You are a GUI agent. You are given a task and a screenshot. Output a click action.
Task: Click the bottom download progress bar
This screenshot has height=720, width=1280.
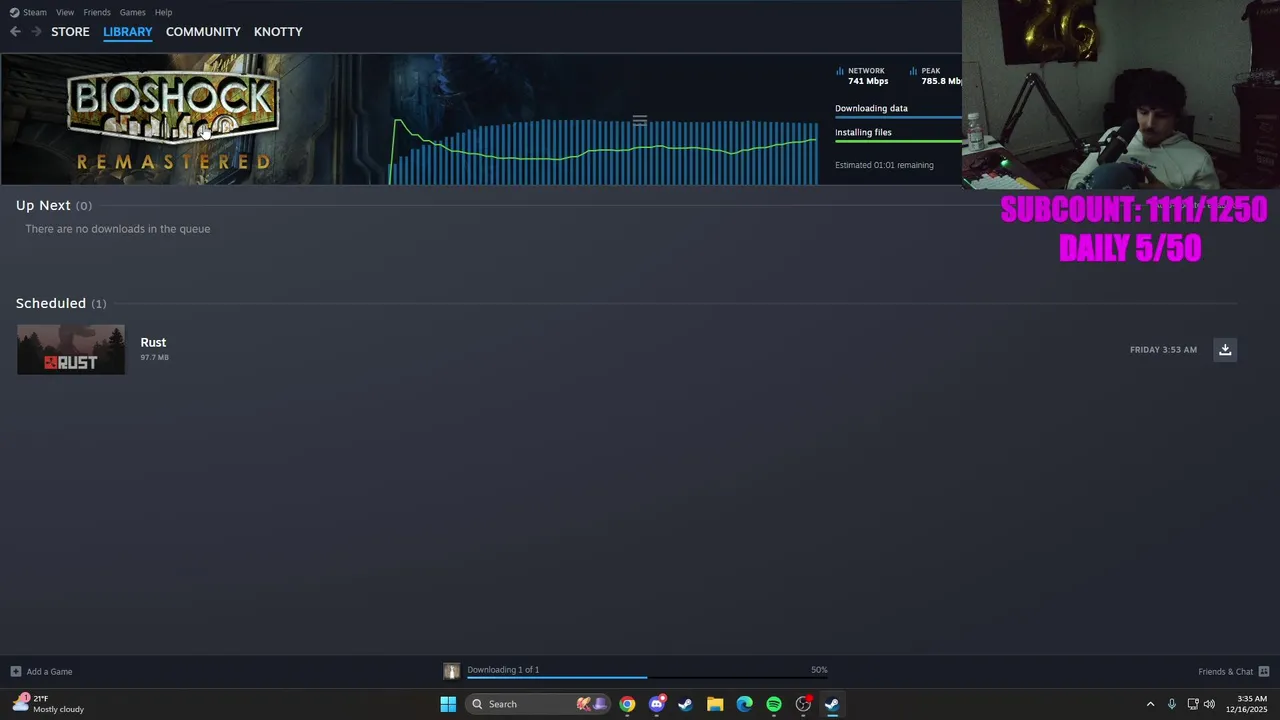(x=647, y=678)
